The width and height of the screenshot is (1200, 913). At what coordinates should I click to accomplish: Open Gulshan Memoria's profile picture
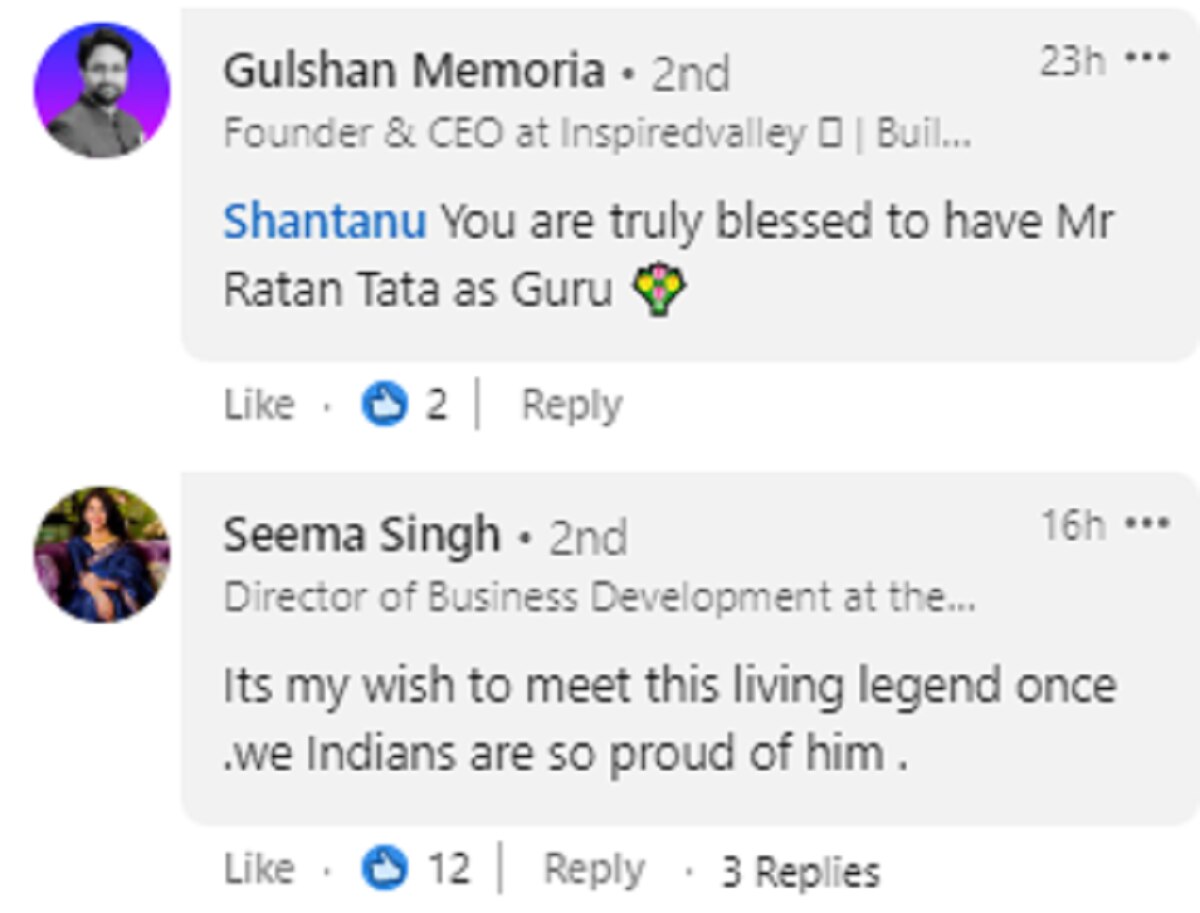pyautogui.click(x=102, y=90)
